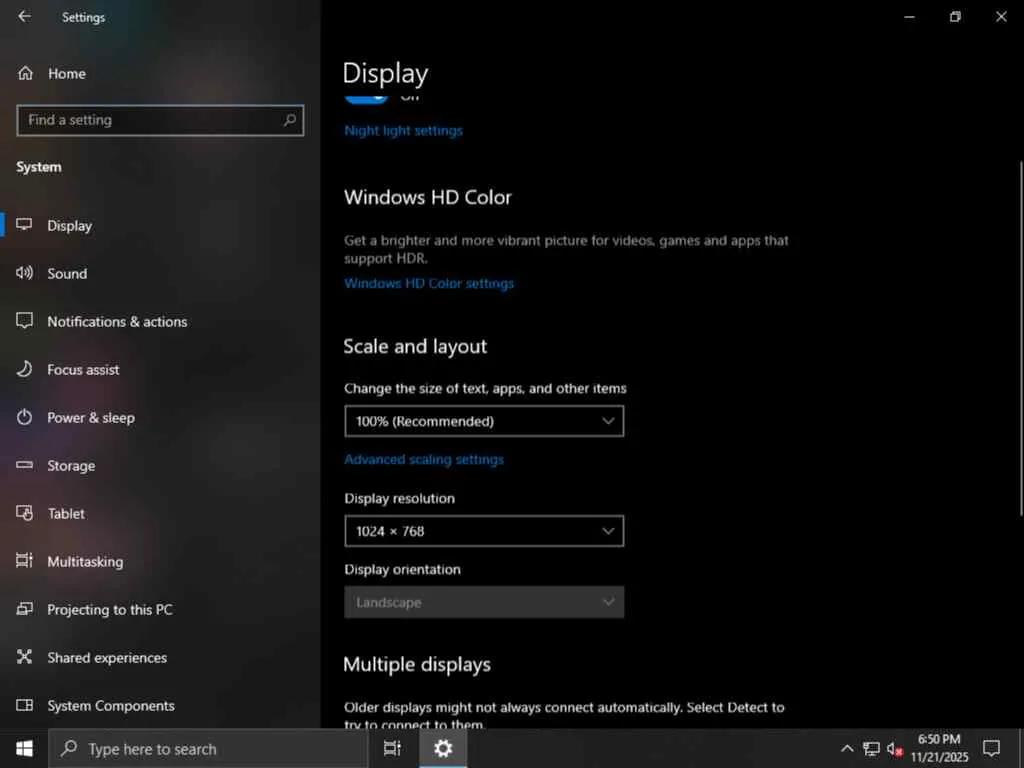Viewport: 1024px width, 768px height.
Task: Focus the Find a setting search box
Action: point(160,120)
